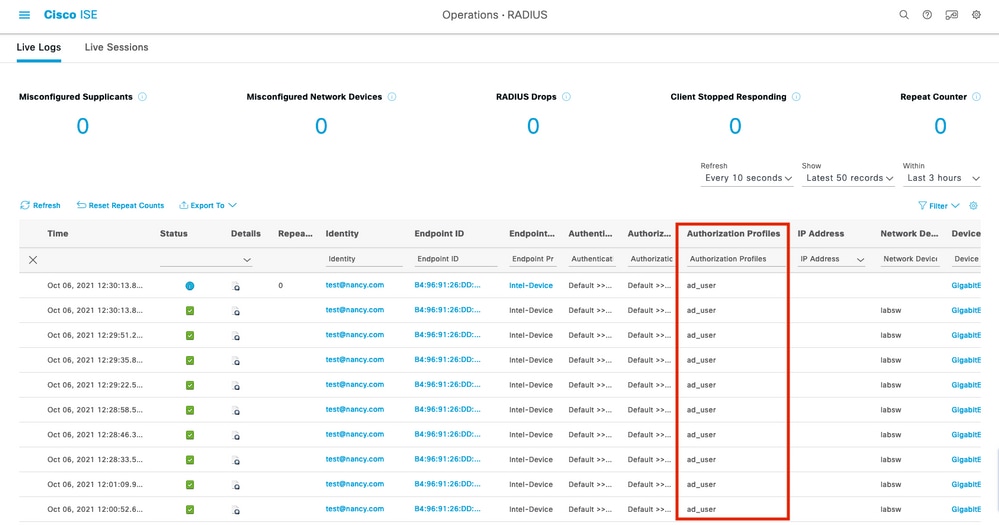Open Intel-Device link in first row

point(531,285)
